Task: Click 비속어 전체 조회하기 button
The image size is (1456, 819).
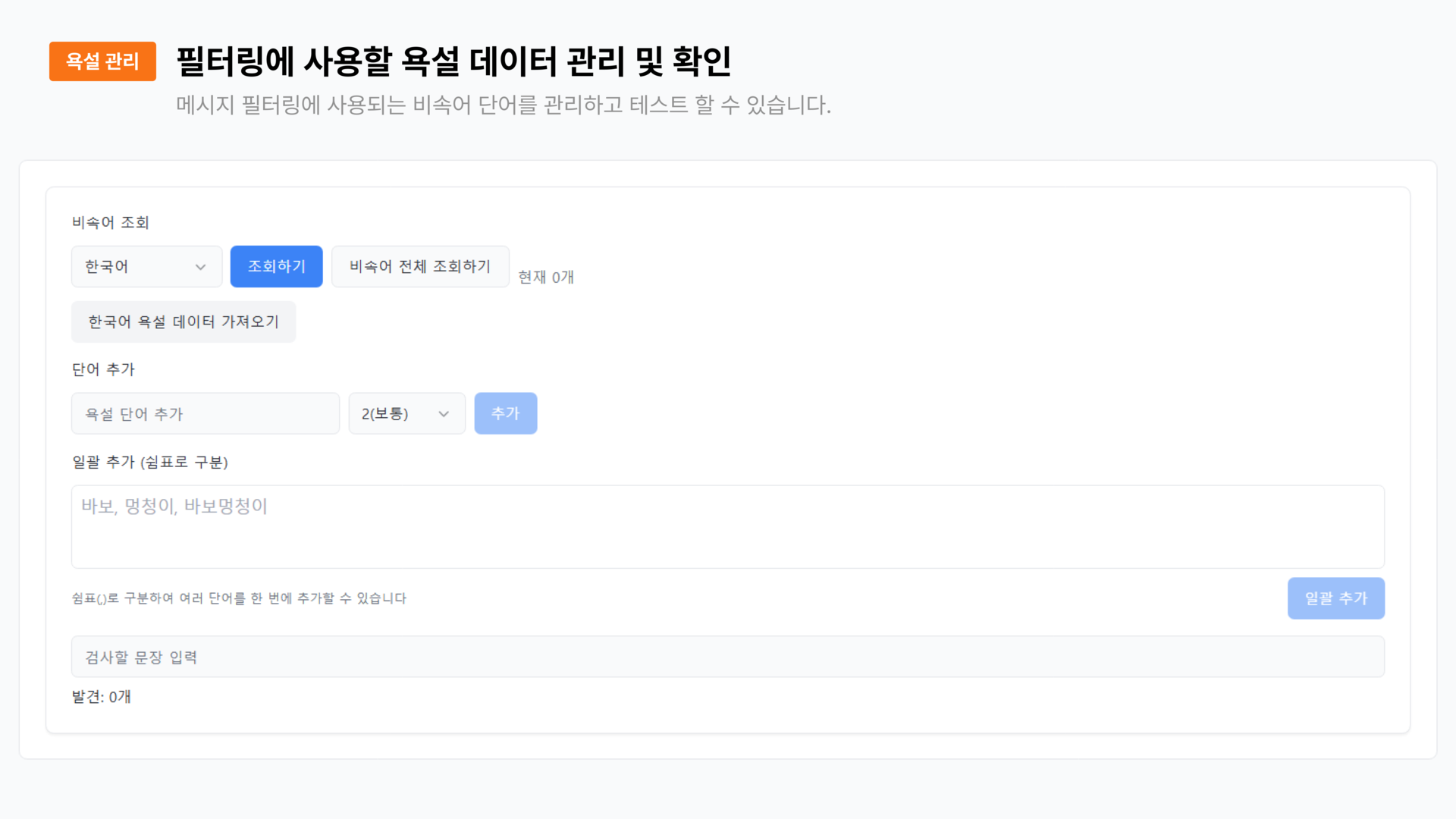Action: [x=419, y=266]
